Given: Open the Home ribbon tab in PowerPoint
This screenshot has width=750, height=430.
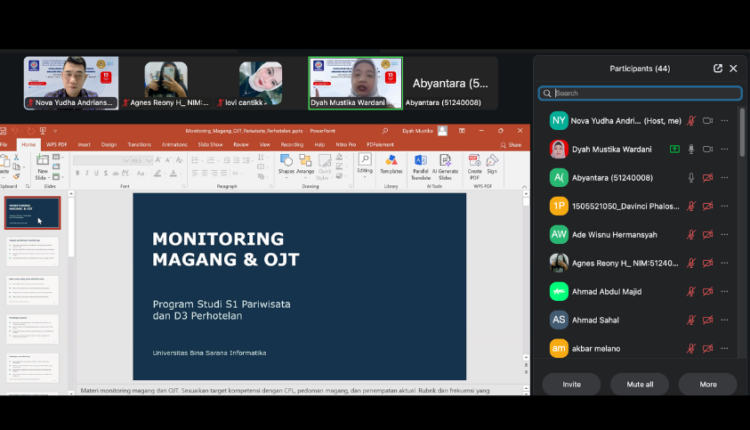Looking at the screenshot, I should [28, 144].
